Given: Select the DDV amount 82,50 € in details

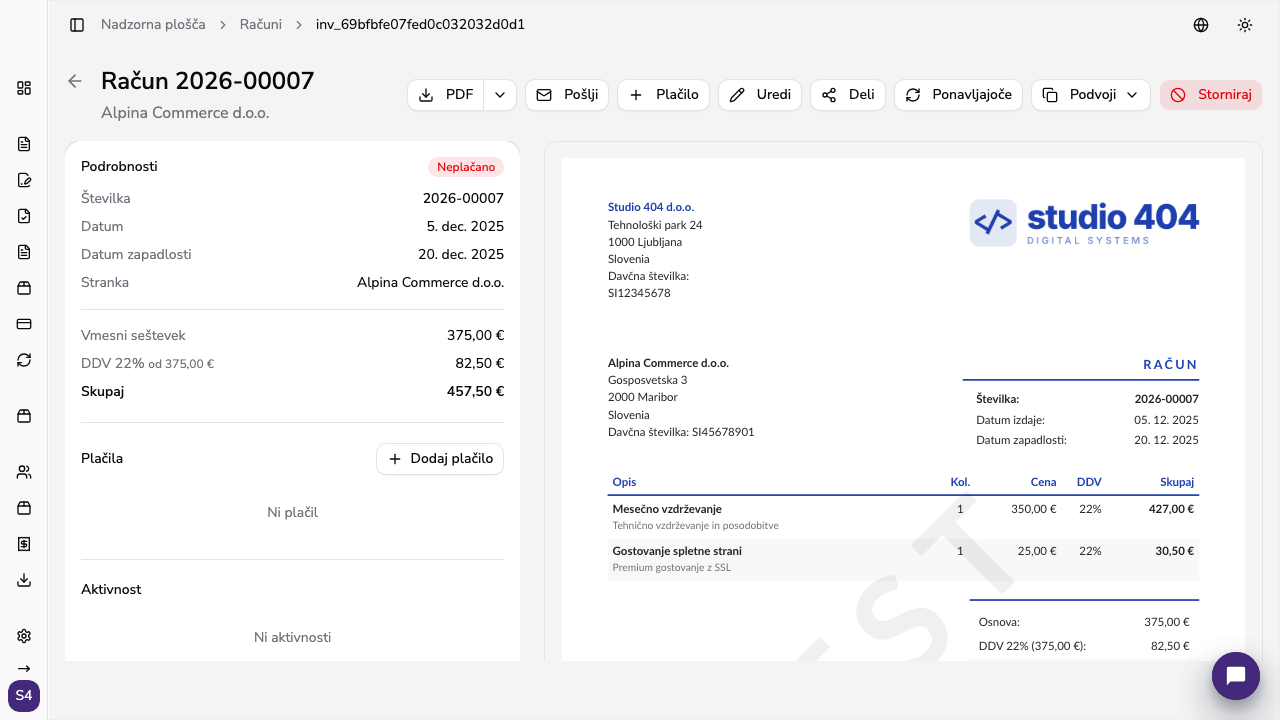Looking at the screenshot, I should pyautogui.click(x=480, y=363).
